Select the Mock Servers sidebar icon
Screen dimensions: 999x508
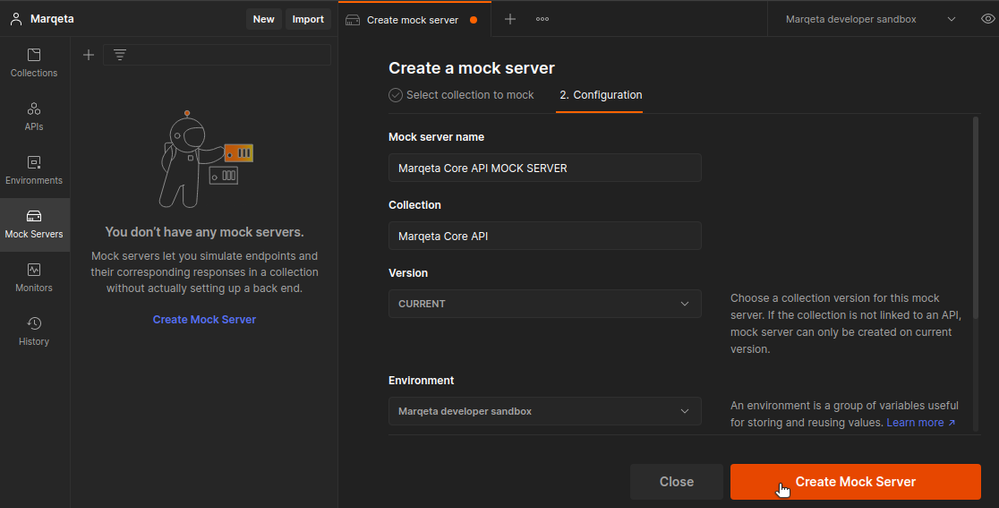[x=34, y=224]
